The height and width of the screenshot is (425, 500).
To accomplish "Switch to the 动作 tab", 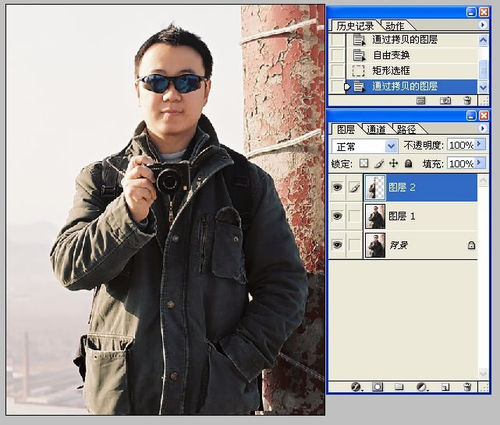I will [395, 26].
